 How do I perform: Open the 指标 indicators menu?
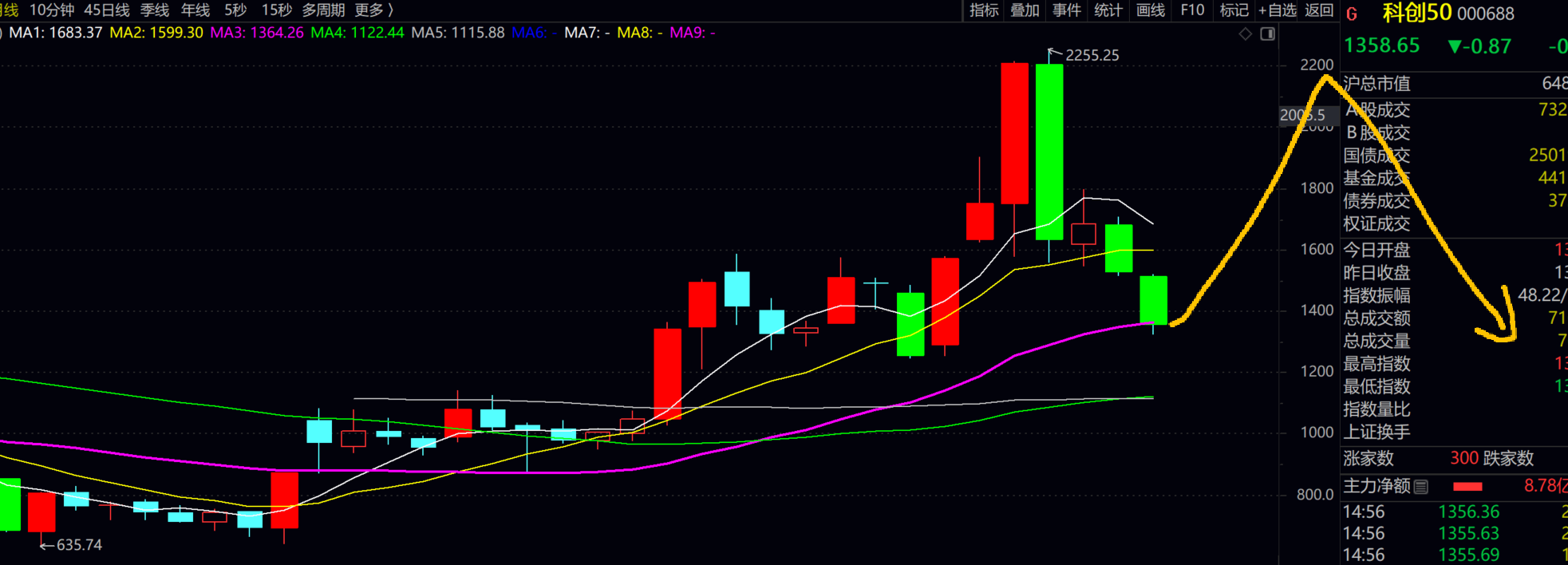coord(984,10)
